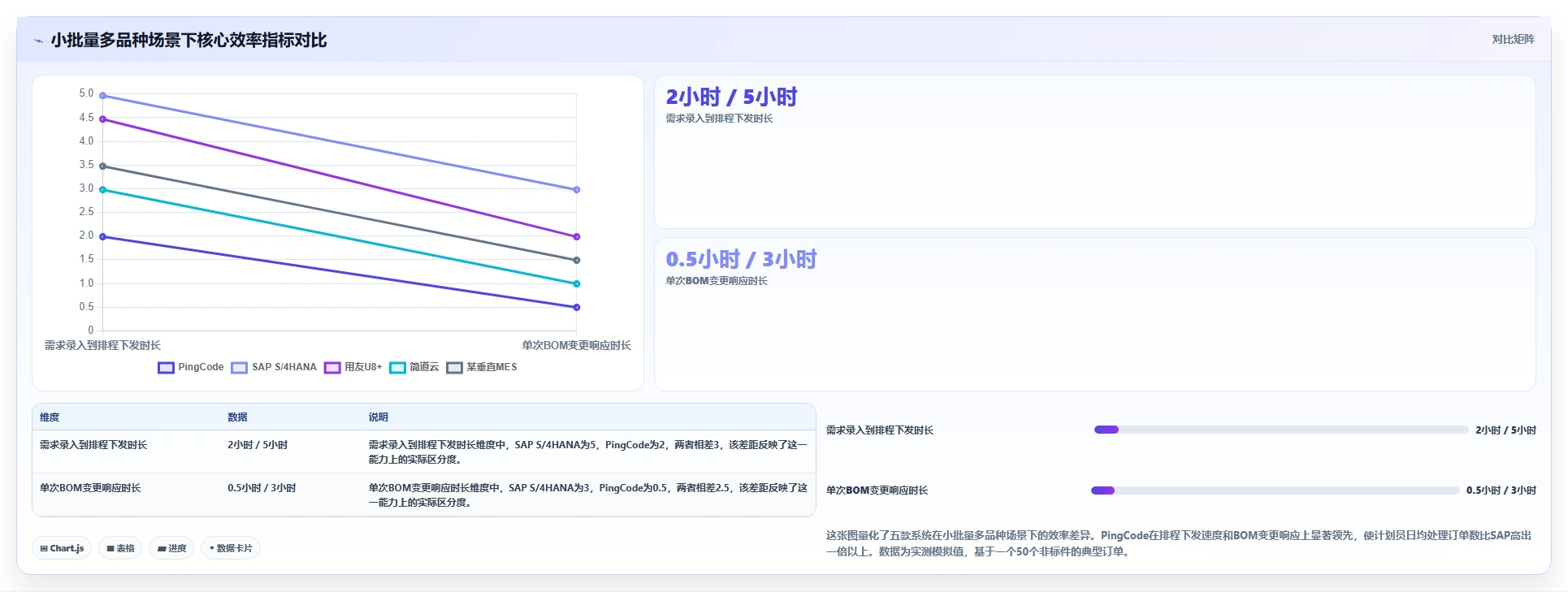Viewport: 1568px width, 592px height.
Task: Click the 2小时 / 5小时 value beside progress bar
Action: click(1505, 430)
